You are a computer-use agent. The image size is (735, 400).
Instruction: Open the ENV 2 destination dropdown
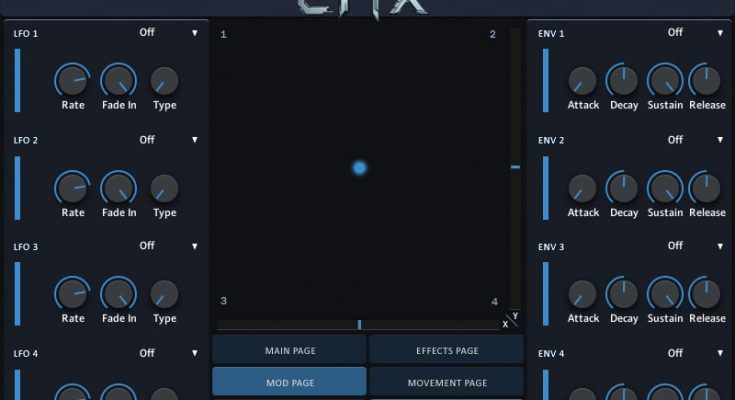tap(695, 140)
